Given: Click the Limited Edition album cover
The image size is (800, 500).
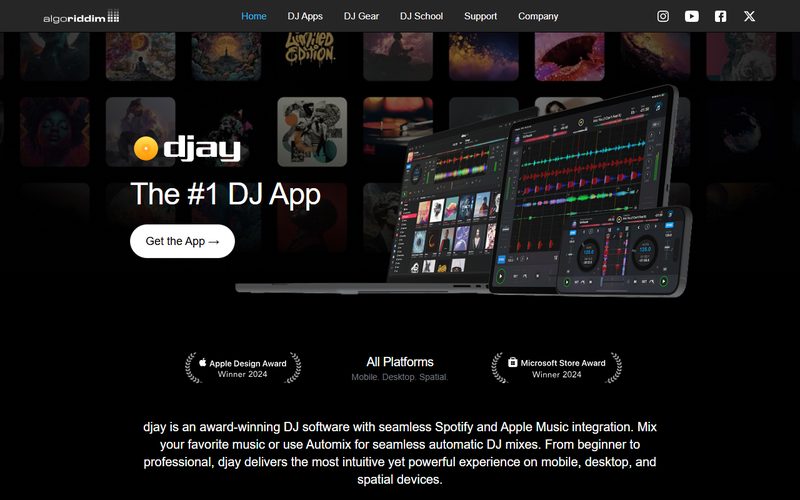Looking at the screenshot, I should coord(311,55).
